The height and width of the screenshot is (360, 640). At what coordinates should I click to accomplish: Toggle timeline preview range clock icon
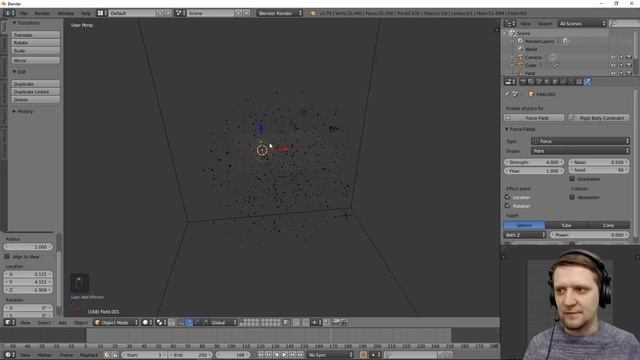[107, 355]
